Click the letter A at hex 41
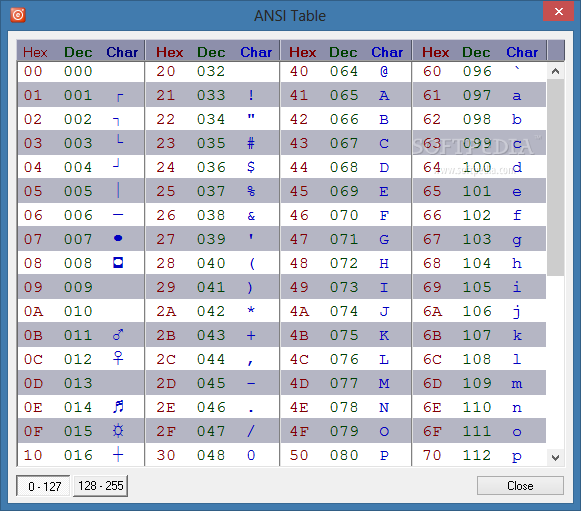 384,96
